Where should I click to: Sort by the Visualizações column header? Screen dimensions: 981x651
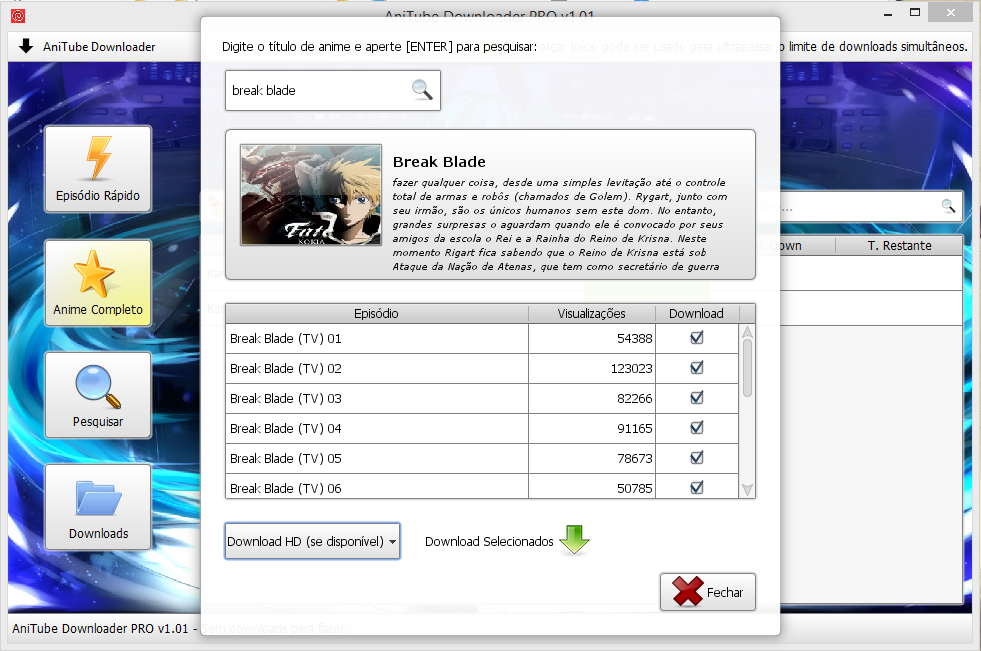591,313
